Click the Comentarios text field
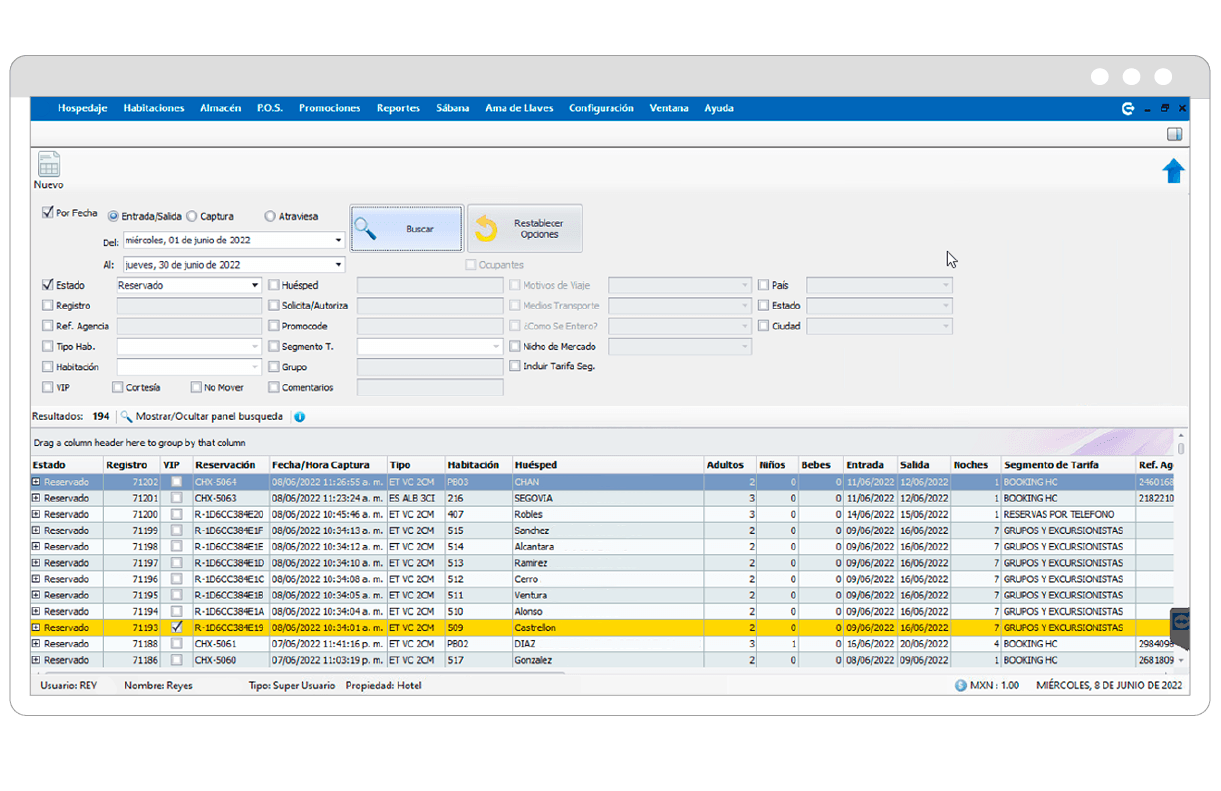 point(430,387)
